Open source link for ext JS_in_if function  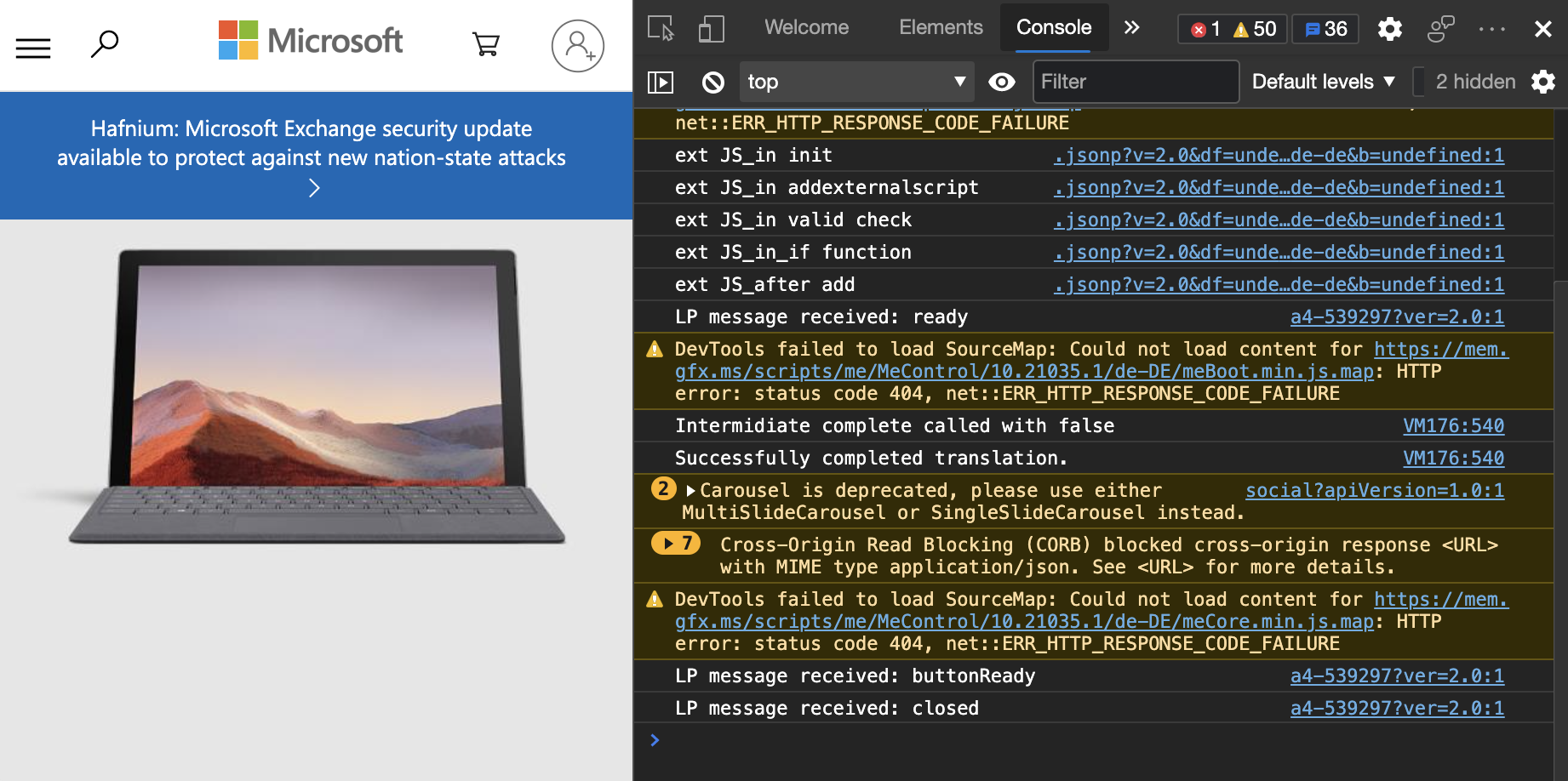coord(1279,252)
